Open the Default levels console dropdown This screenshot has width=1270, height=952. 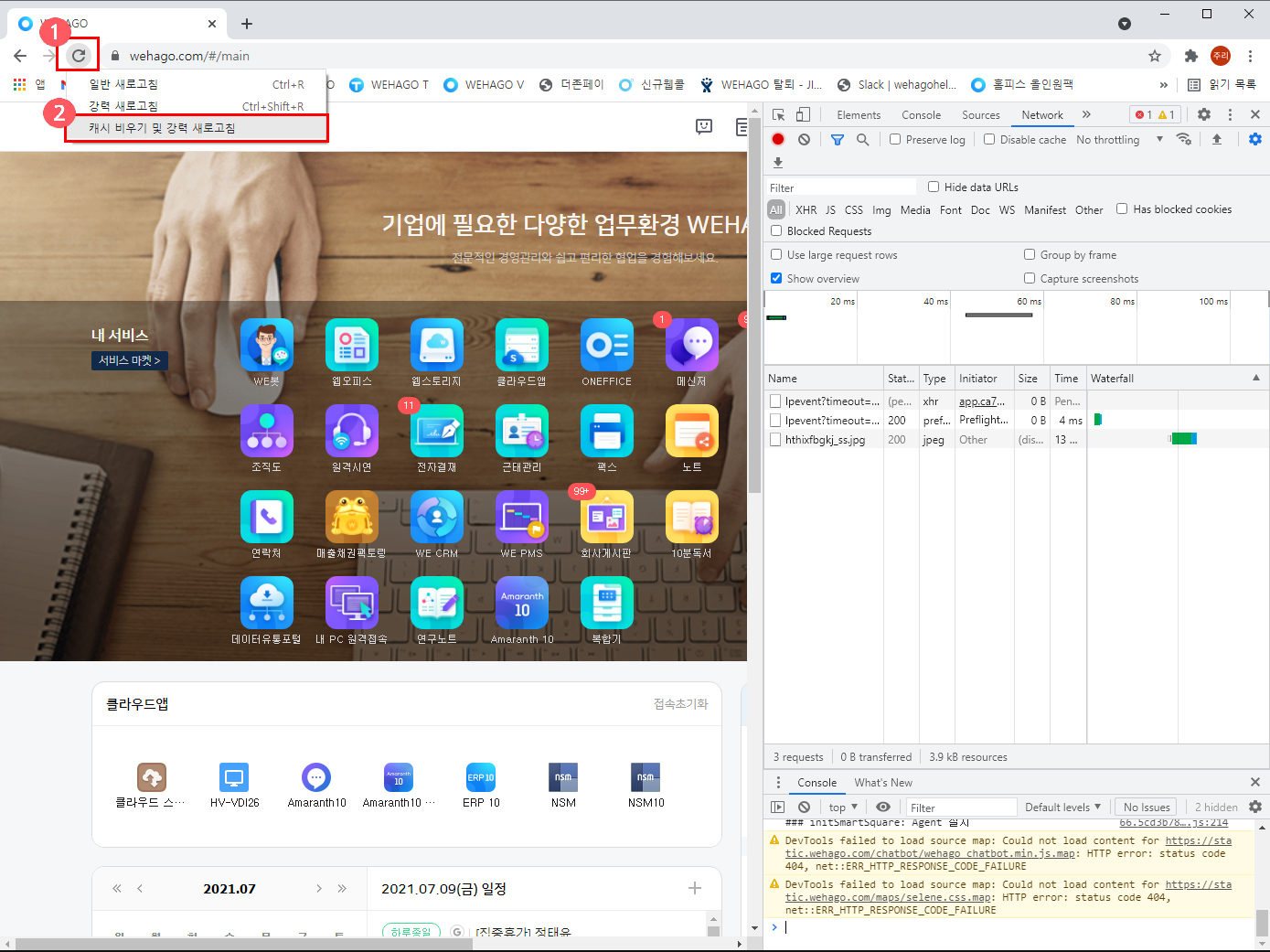point(1062,808)
